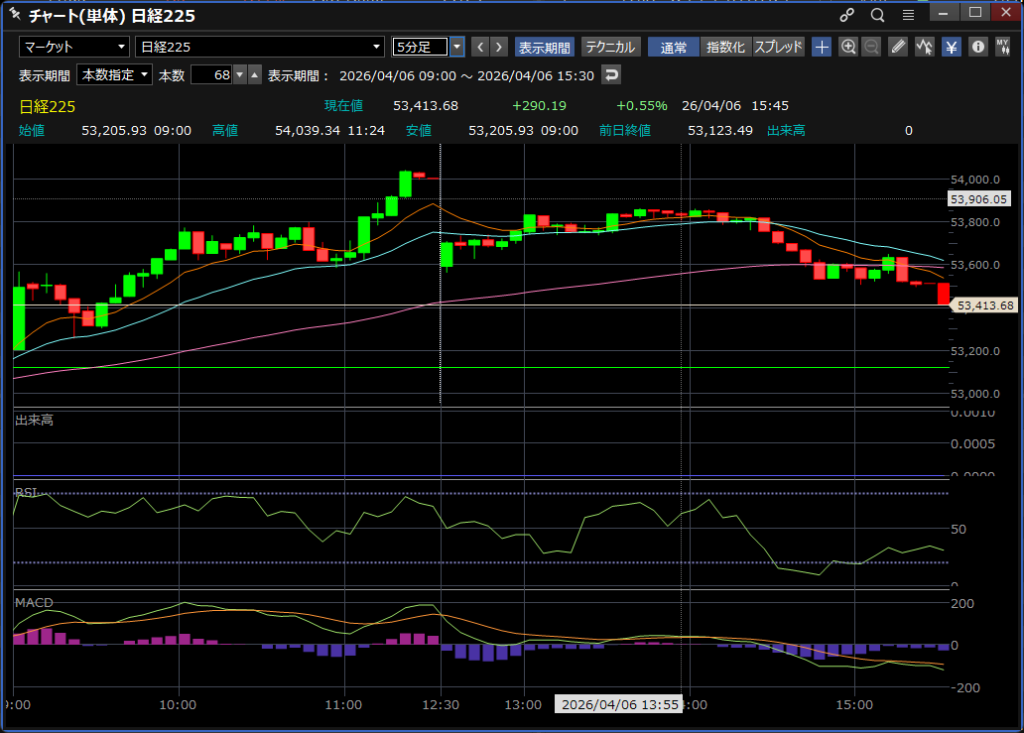Click the chart line pointer icon
1024x733 pixels.
point(924,47)
